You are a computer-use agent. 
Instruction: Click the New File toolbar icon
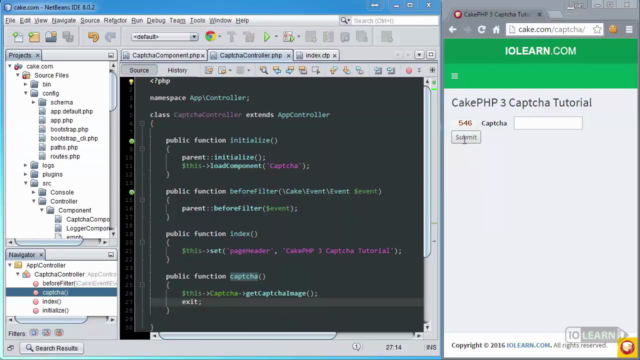[18, 37]
